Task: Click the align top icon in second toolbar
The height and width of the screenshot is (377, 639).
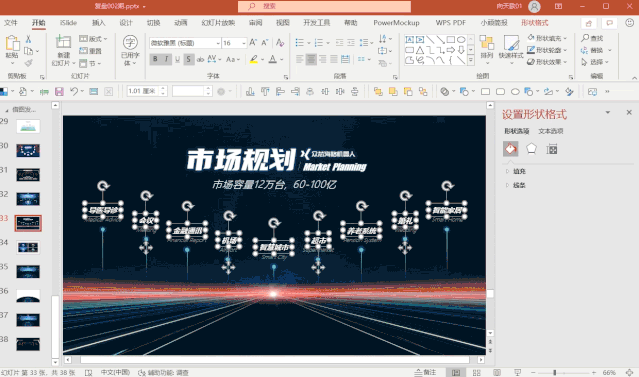Action: 265,92
